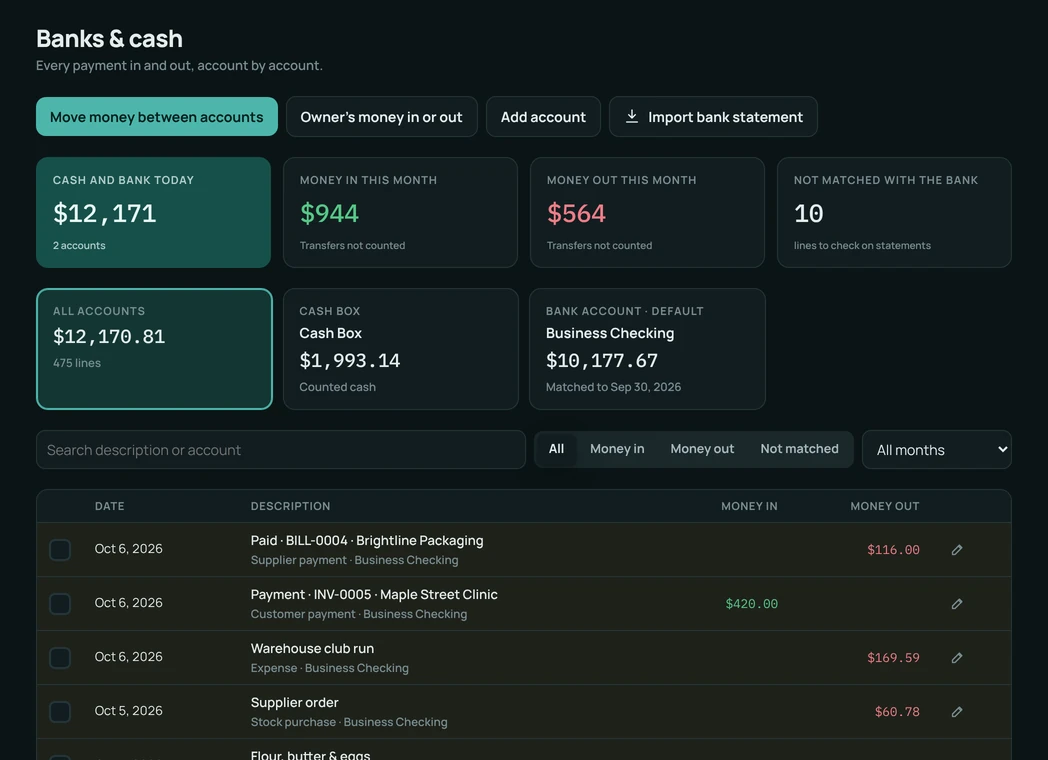The height and width of the screenshot is (760, 1048).
Task: Click the 'Banks & cash' page heading
Action: [109, 39]
